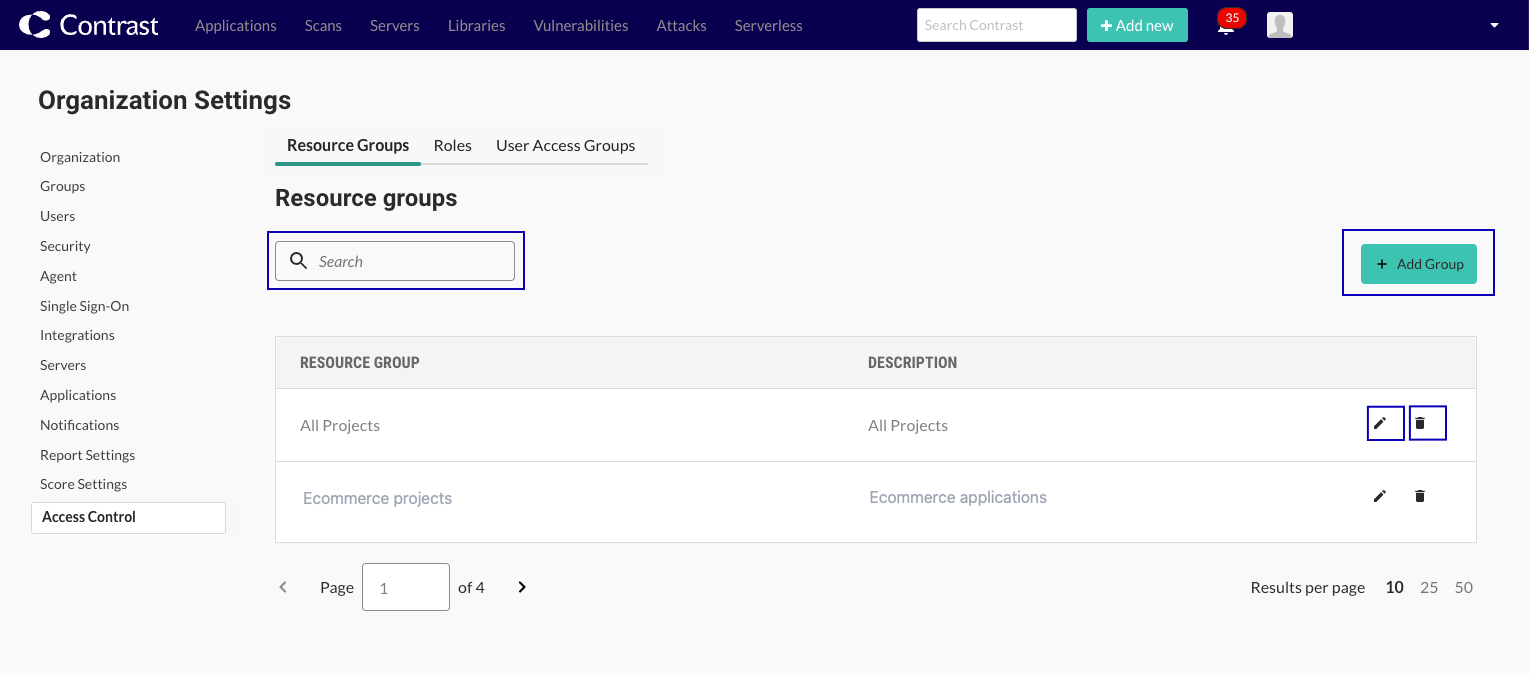The image size is (1532, 675).
Task: Focus the resource groups Search field
Action: coord(410,261)
